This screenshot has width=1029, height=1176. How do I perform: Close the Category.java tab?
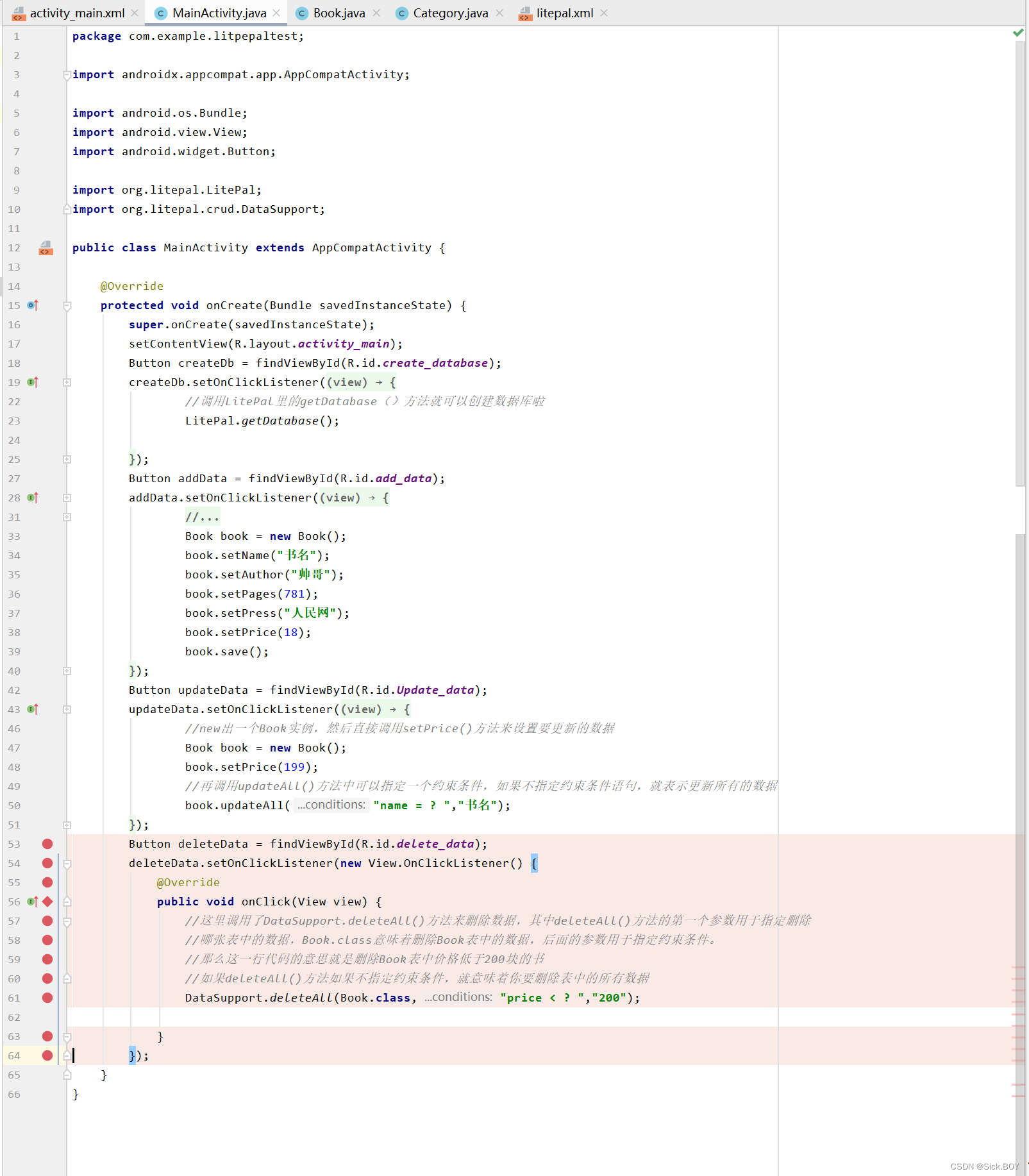click(499, 13)
